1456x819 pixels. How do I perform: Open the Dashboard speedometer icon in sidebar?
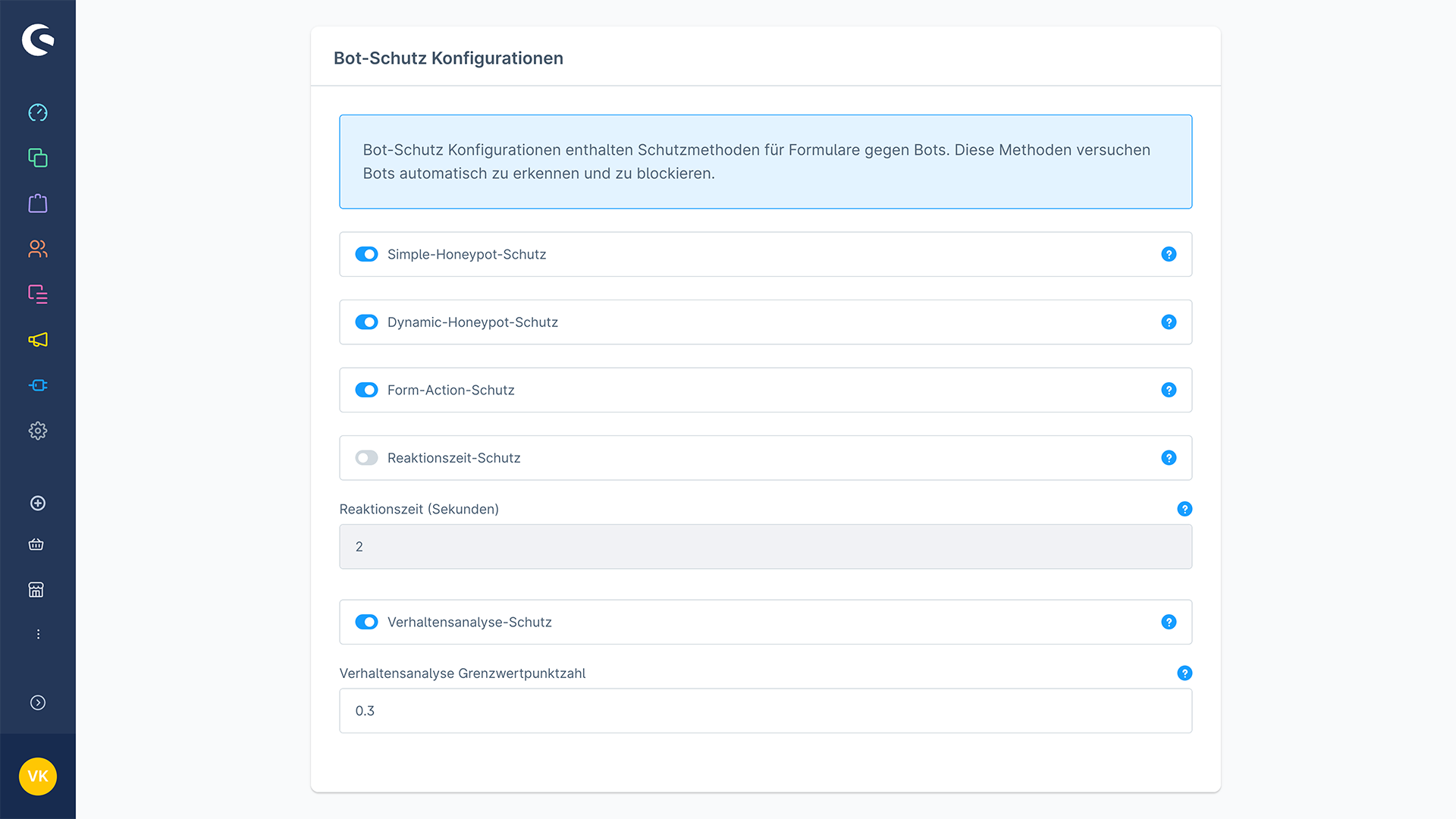(x=38, y=113)
